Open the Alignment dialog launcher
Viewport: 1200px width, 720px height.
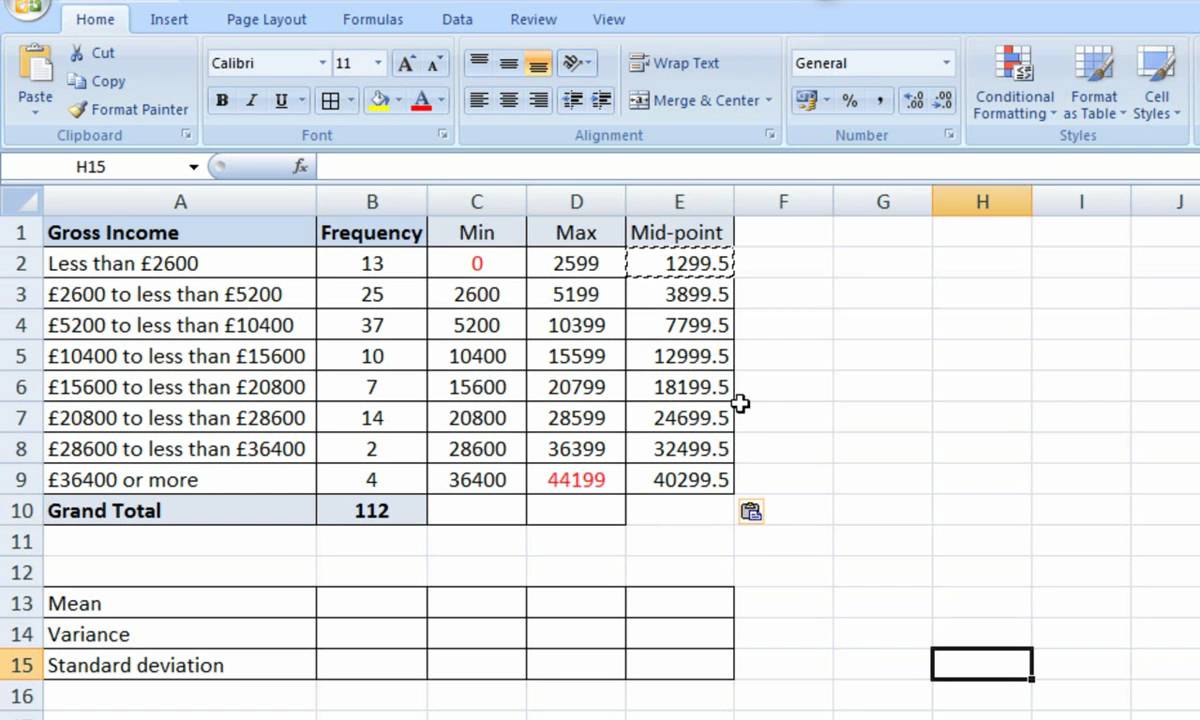(x=769, y=134)
